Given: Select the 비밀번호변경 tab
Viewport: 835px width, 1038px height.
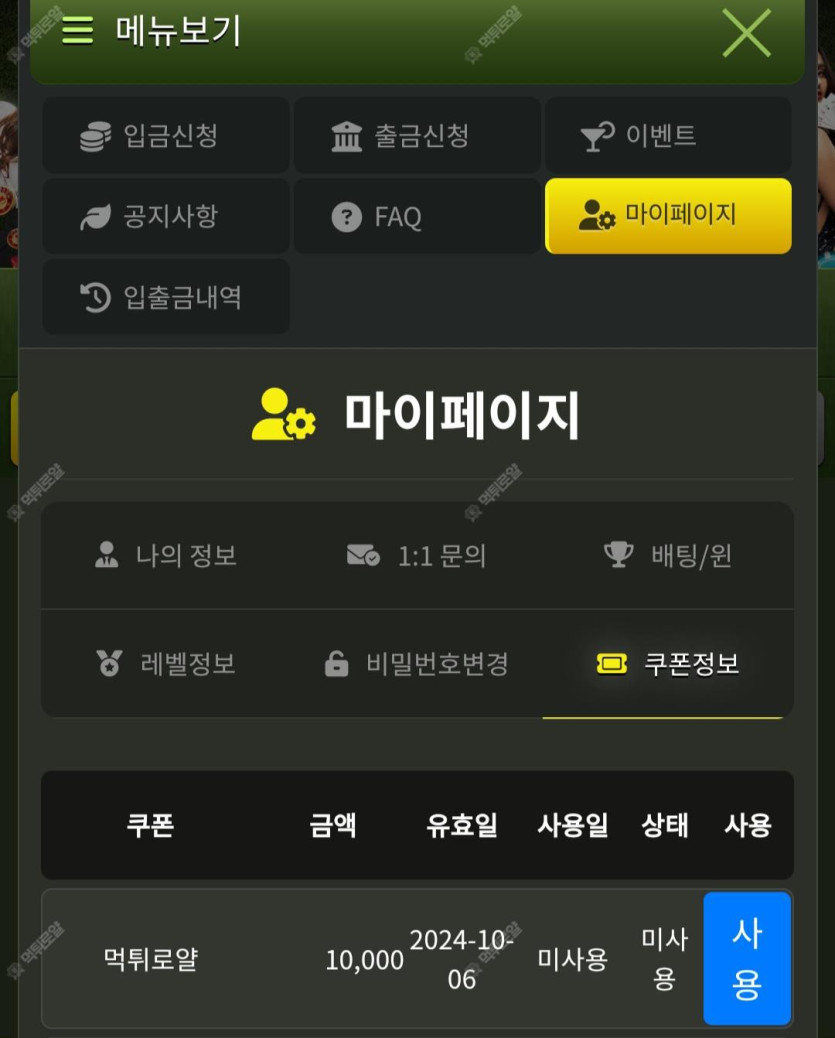Looking at the screenshot, I should pos(417,664).
